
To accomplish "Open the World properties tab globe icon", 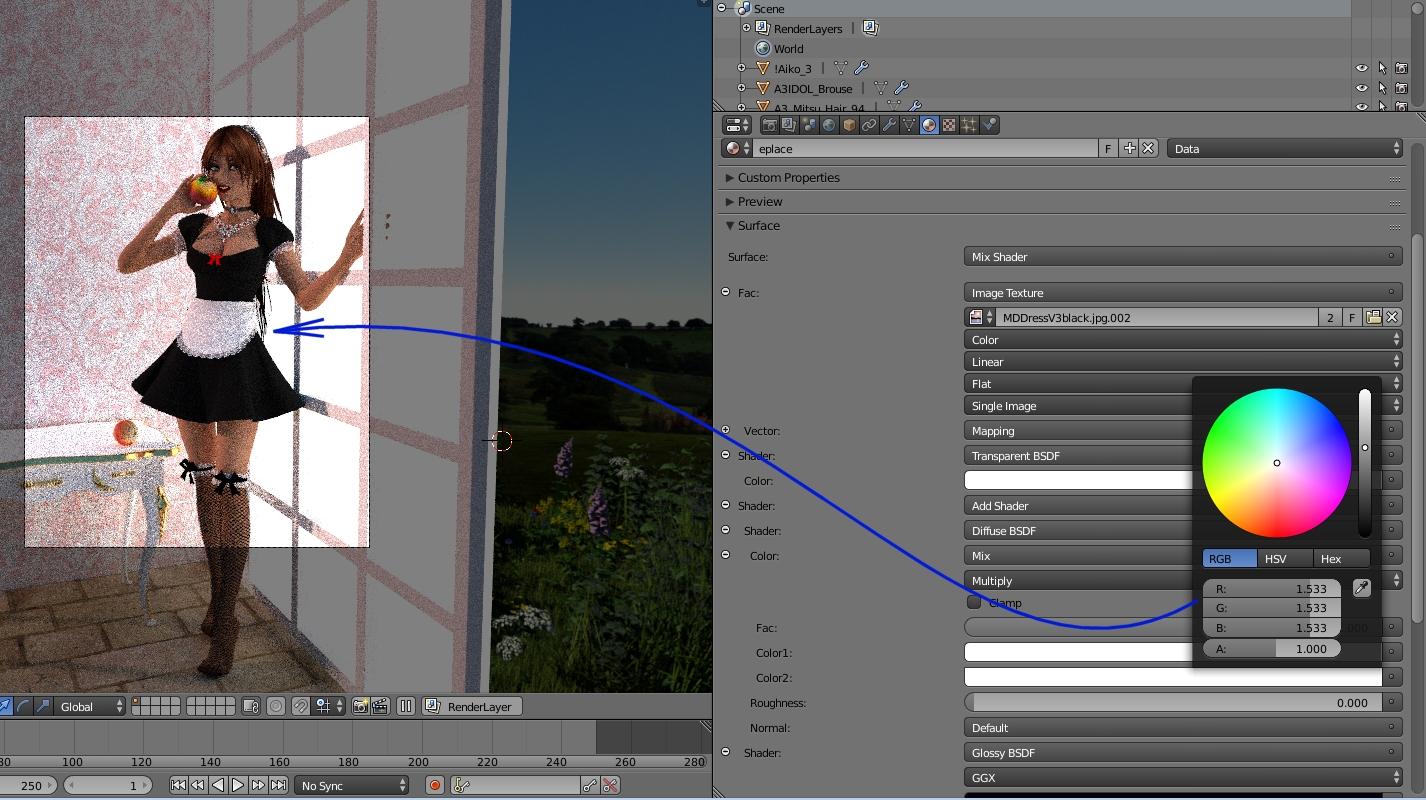I will 829,125.
